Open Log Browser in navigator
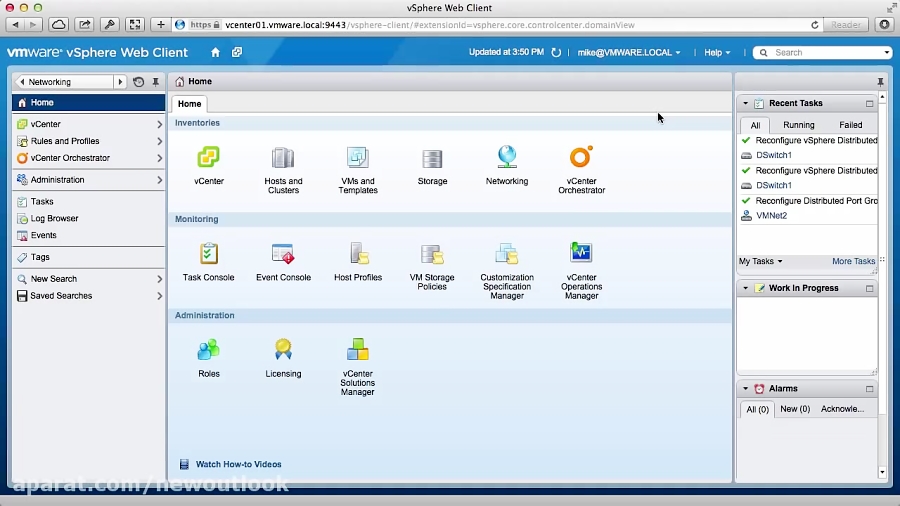The width and height of the screenshot is (900, 506). point(88,219)
